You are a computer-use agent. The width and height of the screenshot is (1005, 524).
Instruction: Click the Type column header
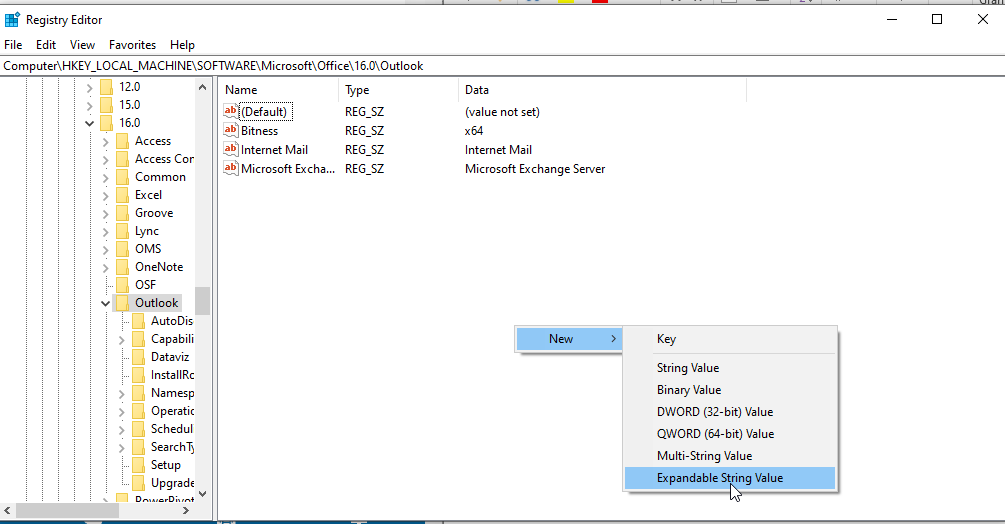point(398,90)
